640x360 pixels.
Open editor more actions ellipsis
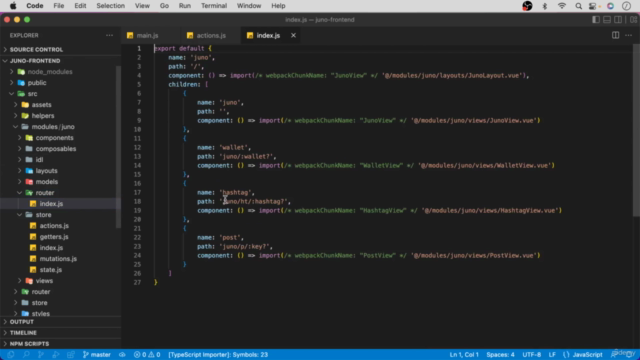[x=629, y=36]
